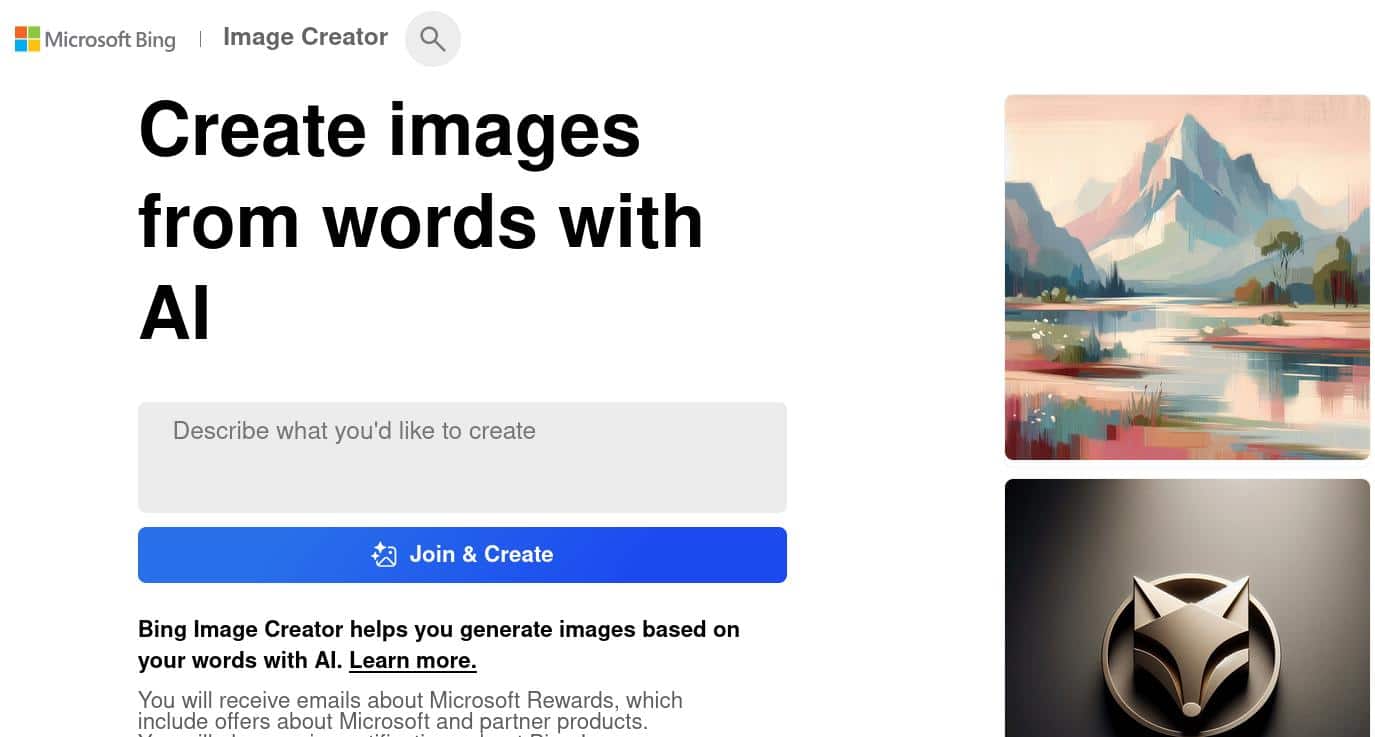This screenshot has height=737, width=1375.
Task: Click the "Create images from words" headline
Action: pyautogui.click(x=420, y=175)
